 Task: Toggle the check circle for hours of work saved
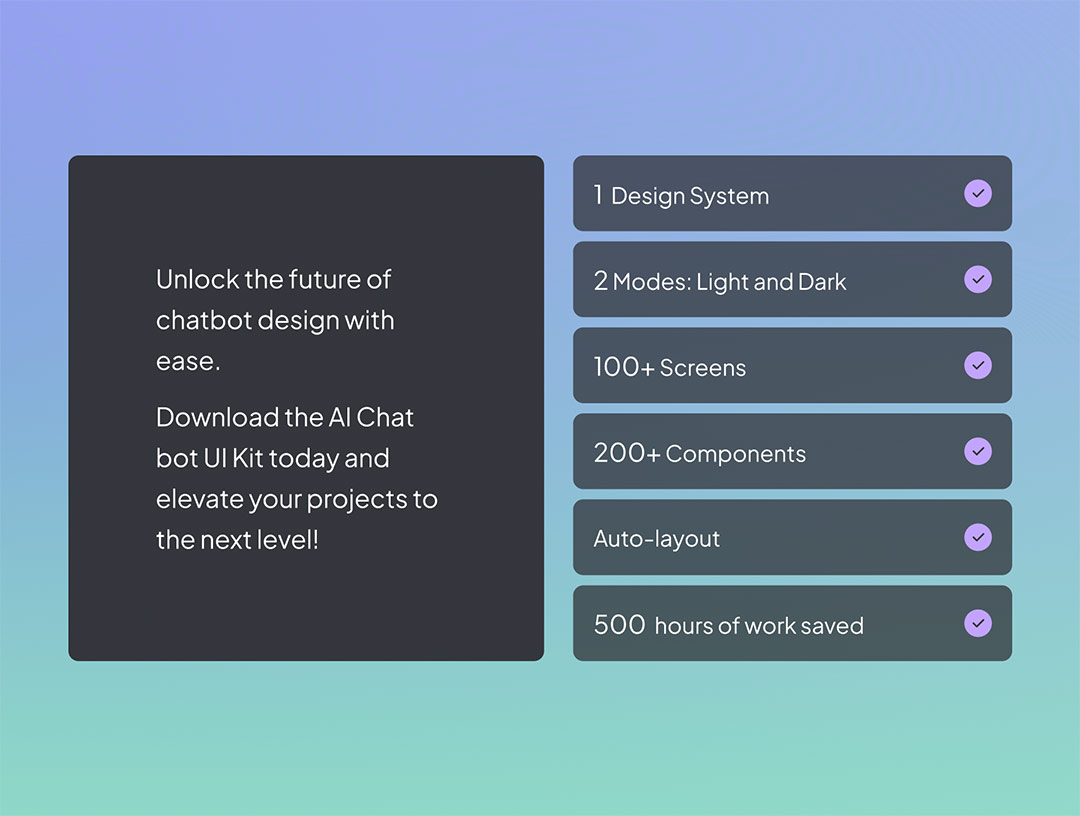[x=977, y=624]
